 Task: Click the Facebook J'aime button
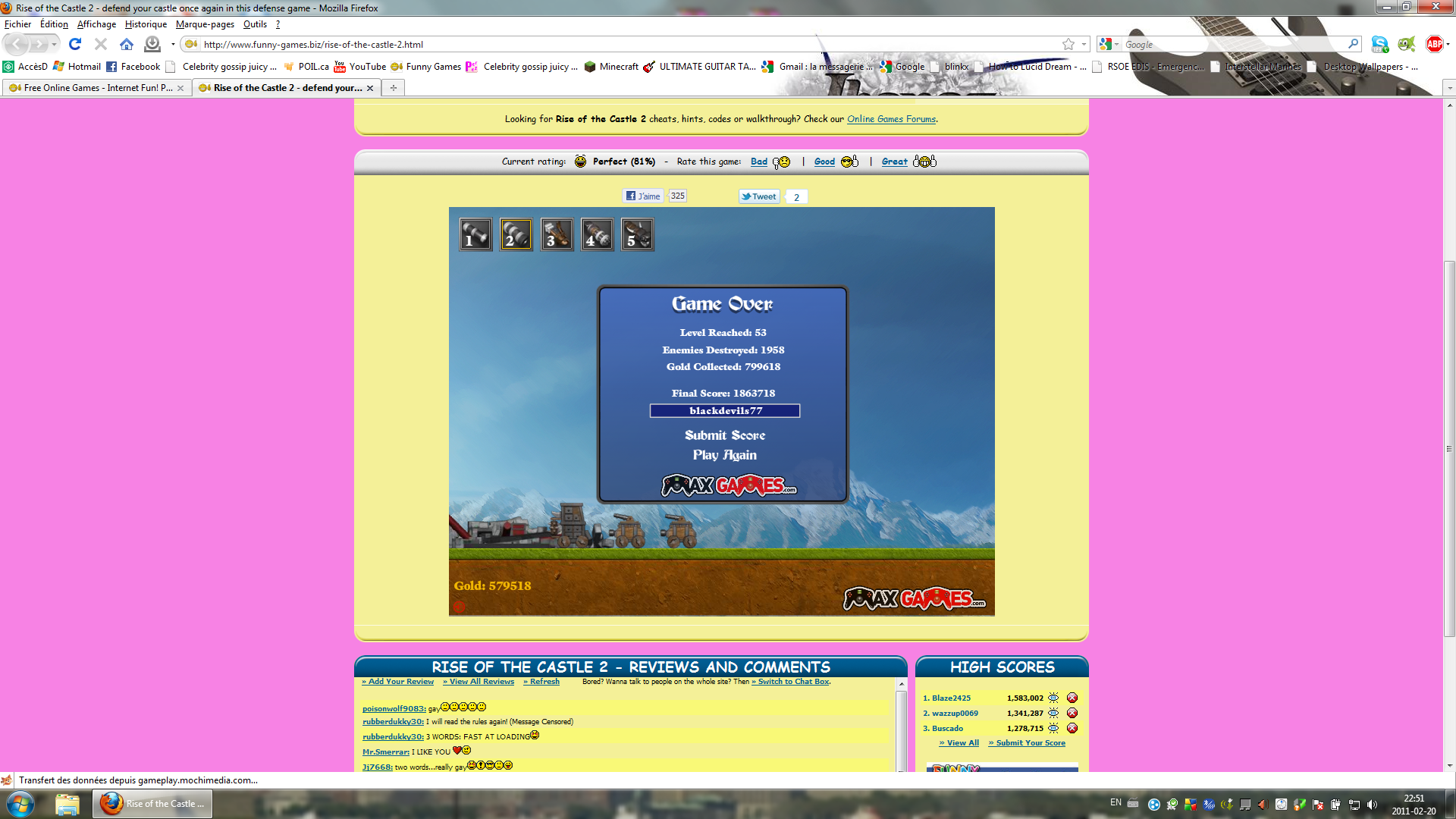coord(642,196)
